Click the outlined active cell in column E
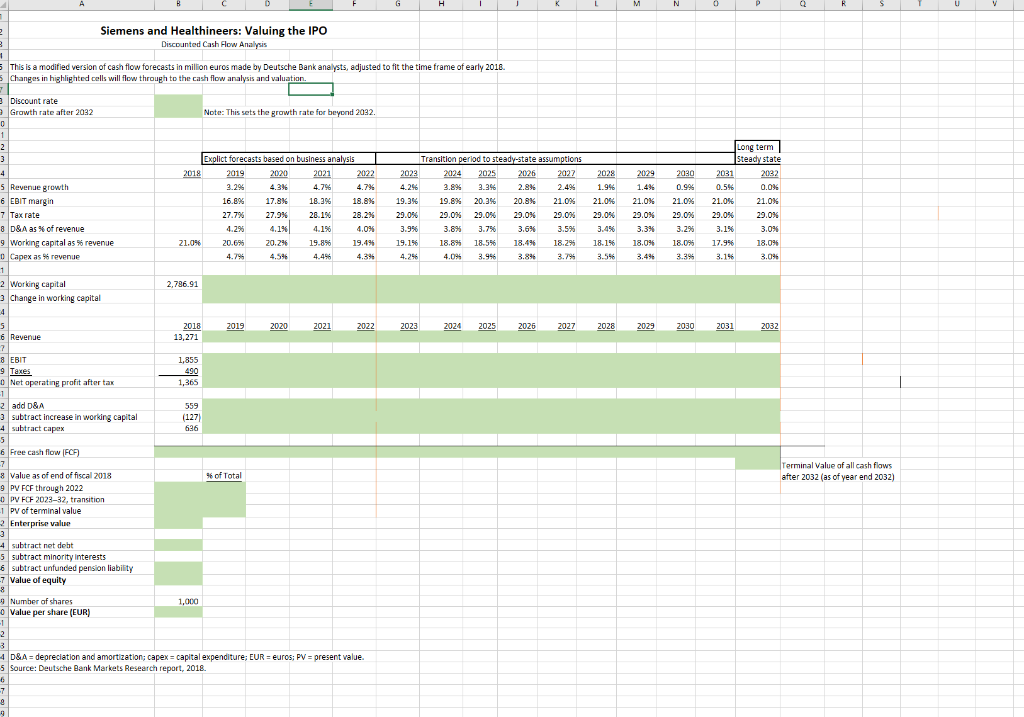The width and height of the screenshot is (1024, 717). [x=311, y=89]
